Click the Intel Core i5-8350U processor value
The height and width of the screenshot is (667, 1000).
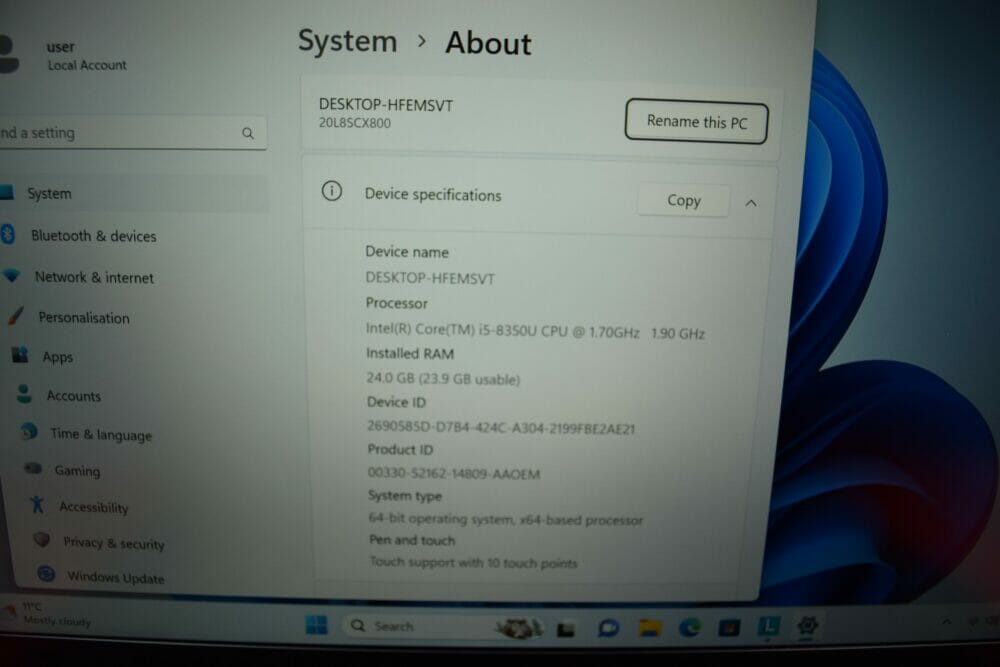(x=534, y=331)
